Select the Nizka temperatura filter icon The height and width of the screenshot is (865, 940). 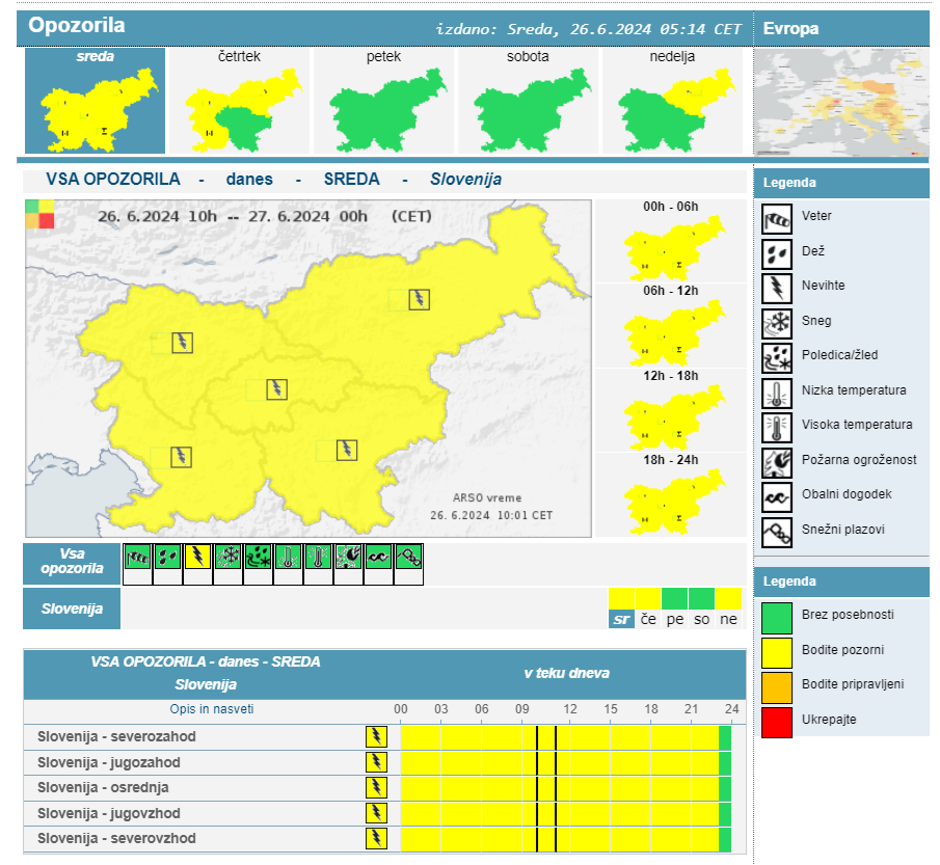click(x=286, y=558)
